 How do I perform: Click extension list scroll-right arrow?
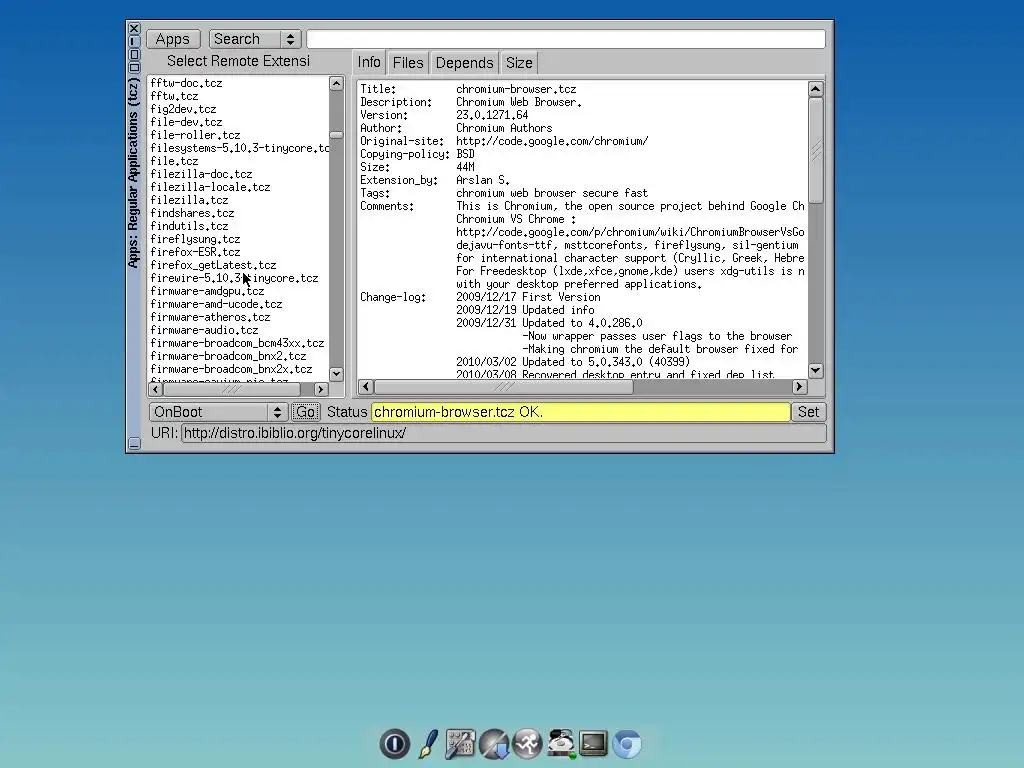pyautogui.click(x=321, y=389)
